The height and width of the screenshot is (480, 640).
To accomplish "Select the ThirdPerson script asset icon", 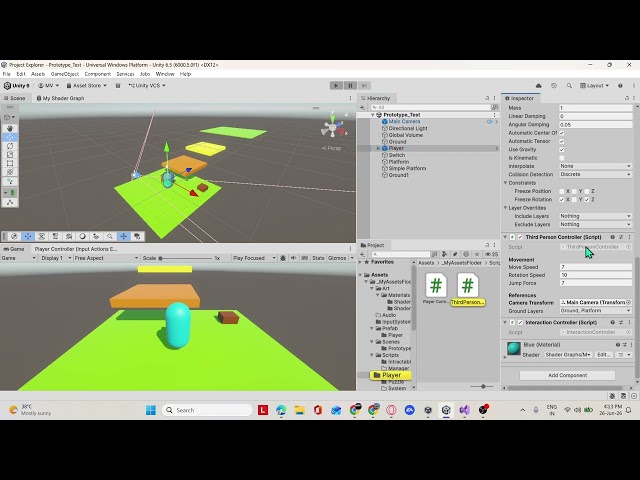I will tap(468, 284).
